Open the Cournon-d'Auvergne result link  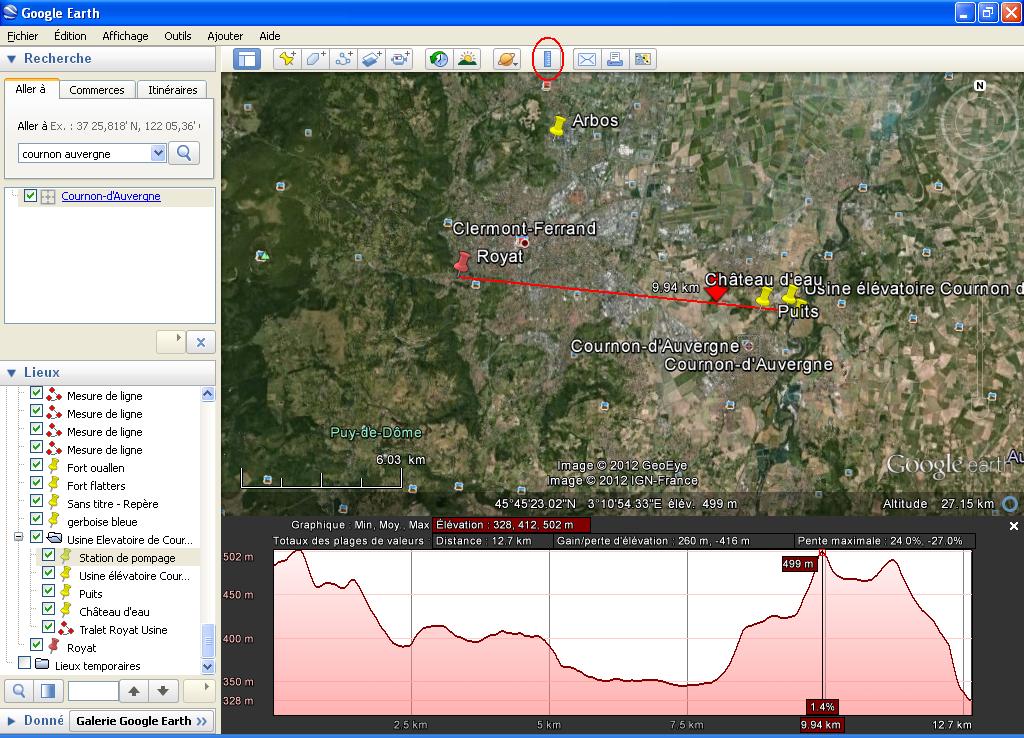[111, 196]
